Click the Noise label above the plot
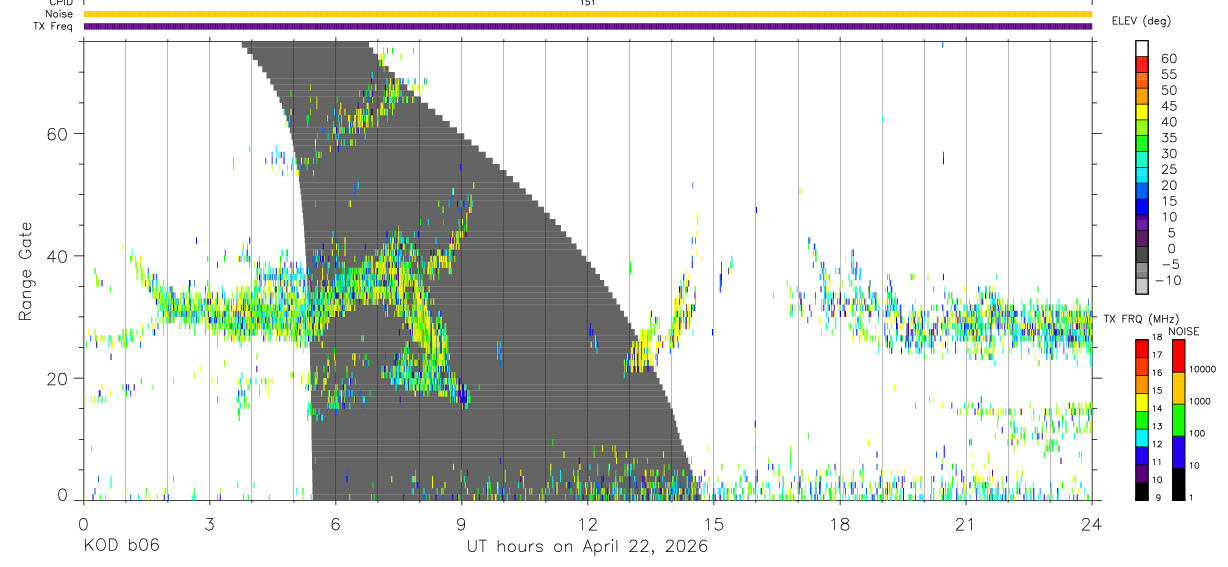Screen dimensions: 1228x567 (x=58, y=14)
